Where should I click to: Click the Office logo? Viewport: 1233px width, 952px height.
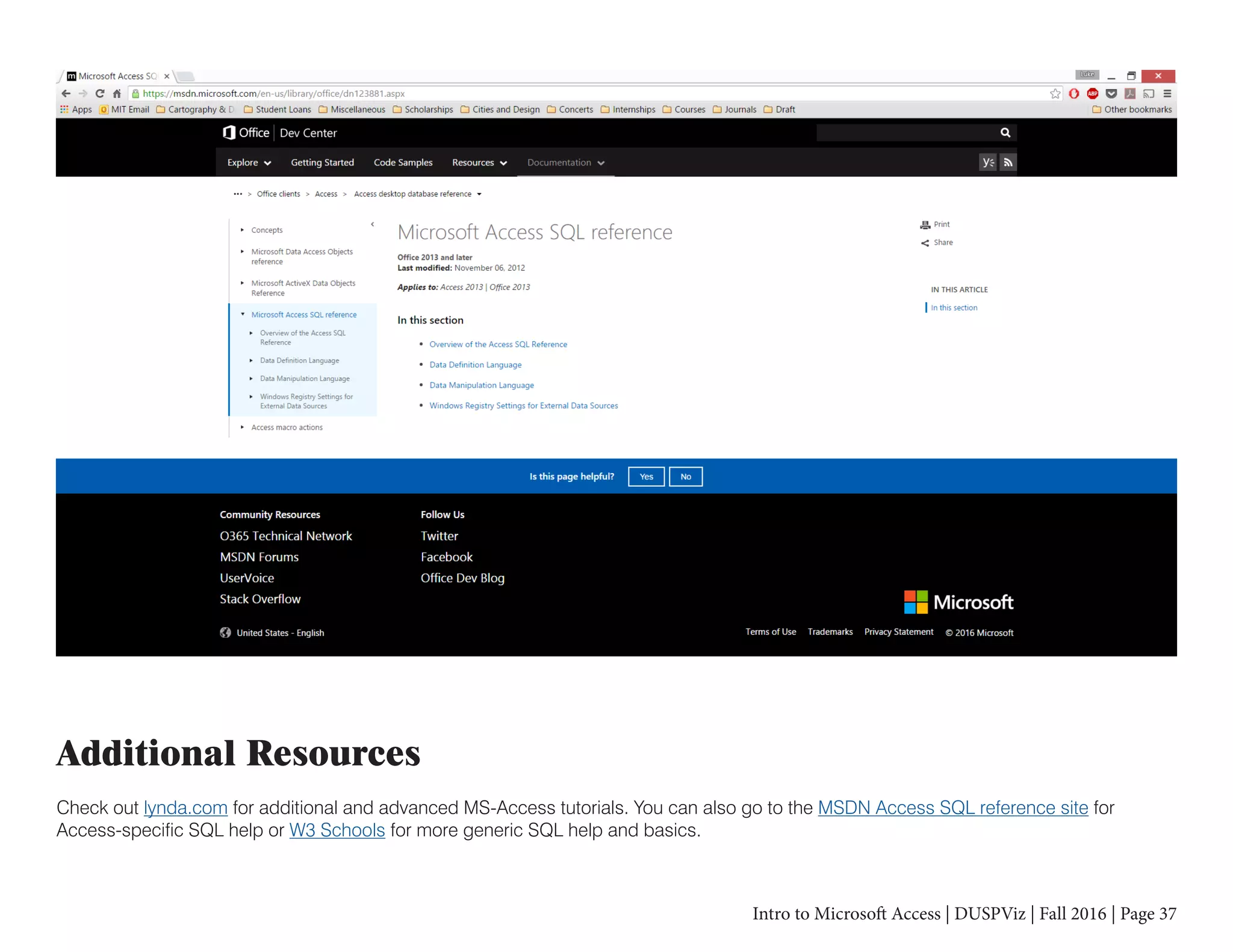point(246,132)
